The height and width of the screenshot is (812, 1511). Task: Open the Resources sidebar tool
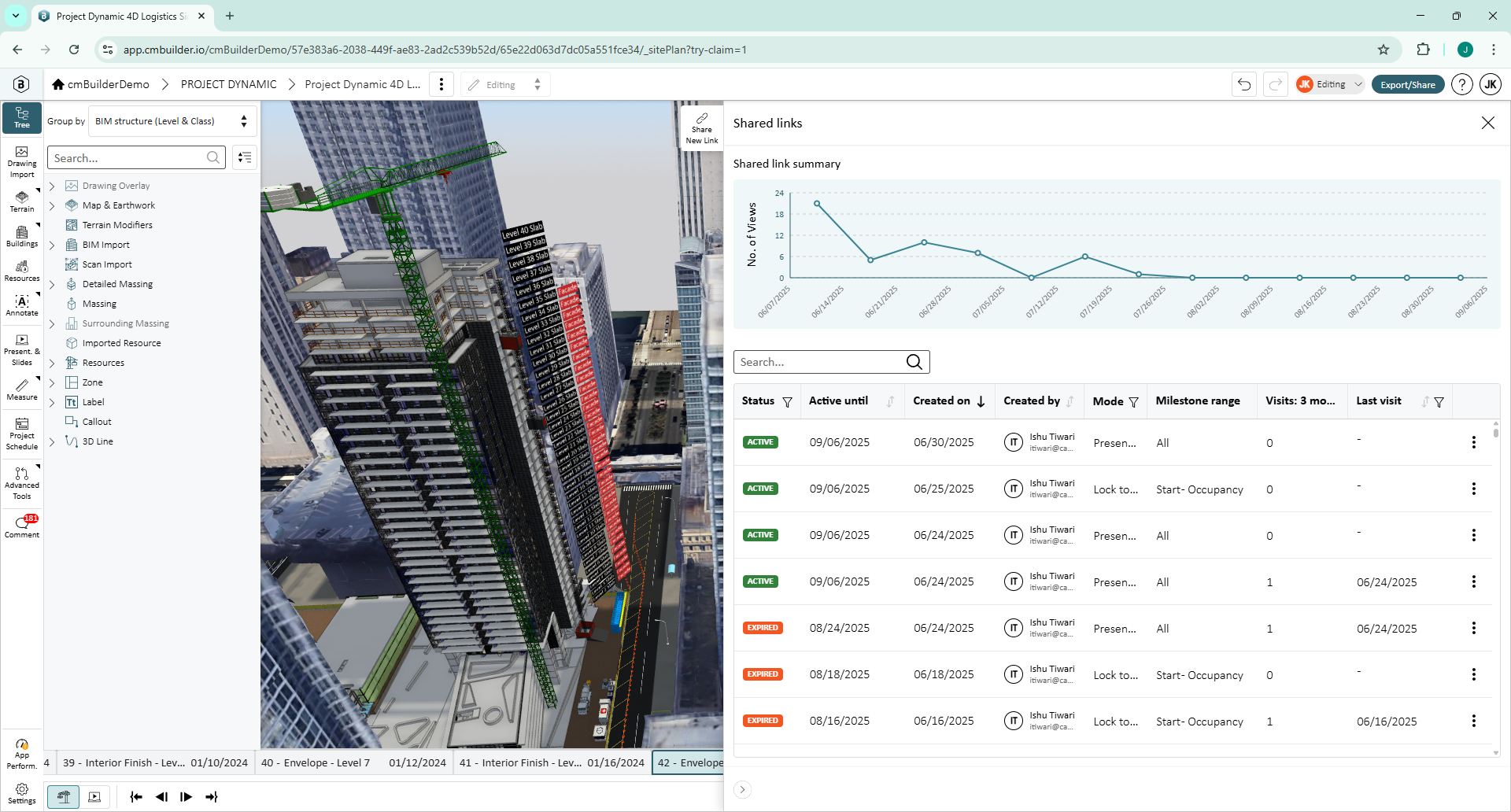tap(22, 271)
